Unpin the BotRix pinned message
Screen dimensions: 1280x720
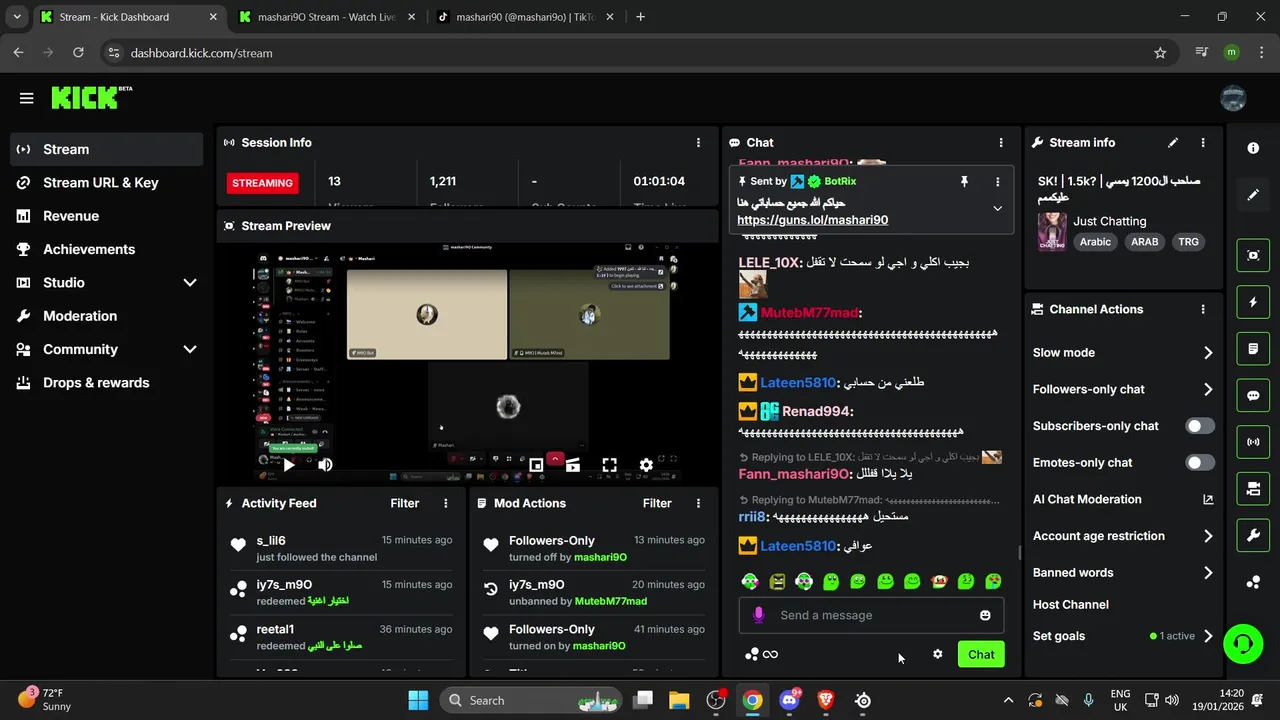pos(964,181)
